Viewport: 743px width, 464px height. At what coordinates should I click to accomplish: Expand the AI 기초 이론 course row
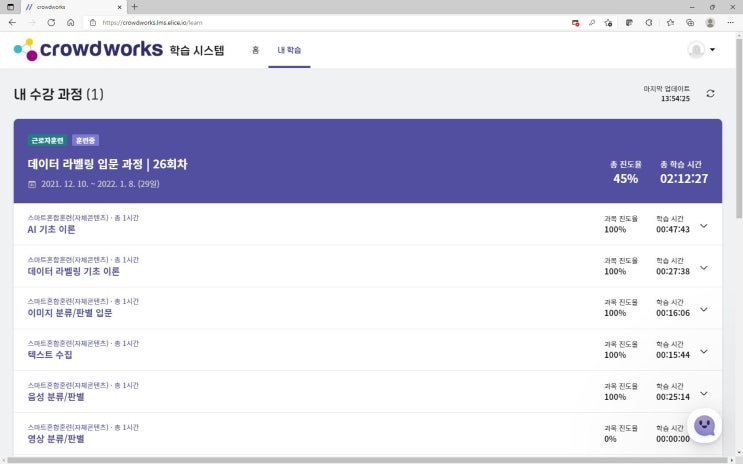704,226
